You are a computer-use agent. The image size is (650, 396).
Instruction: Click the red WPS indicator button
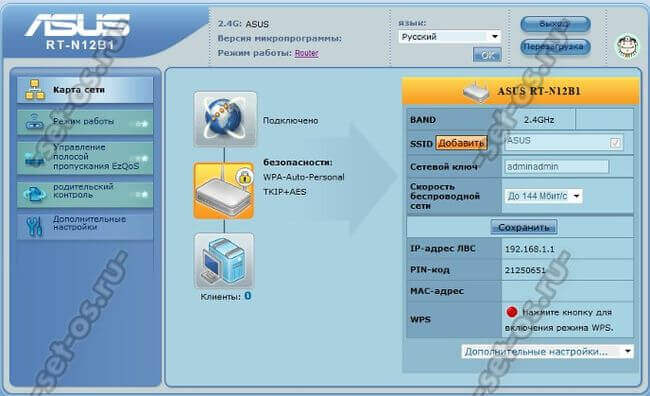tap(512, 312)
